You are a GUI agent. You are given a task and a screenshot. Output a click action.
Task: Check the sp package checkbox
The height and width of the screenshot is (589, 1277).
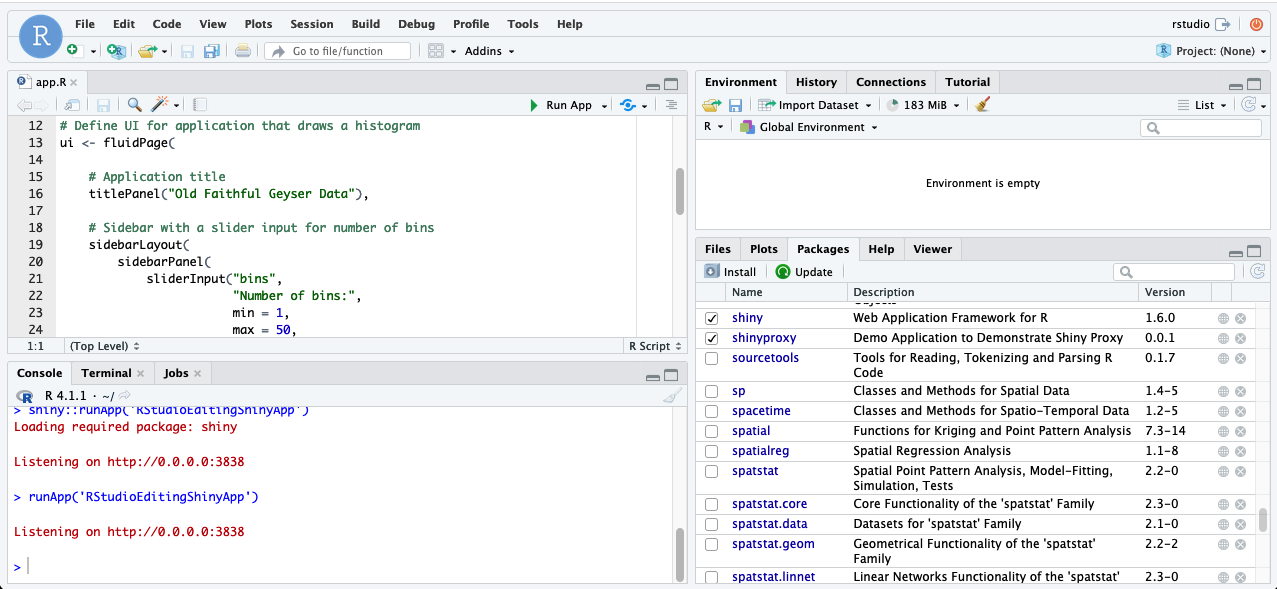pos(712,391)
